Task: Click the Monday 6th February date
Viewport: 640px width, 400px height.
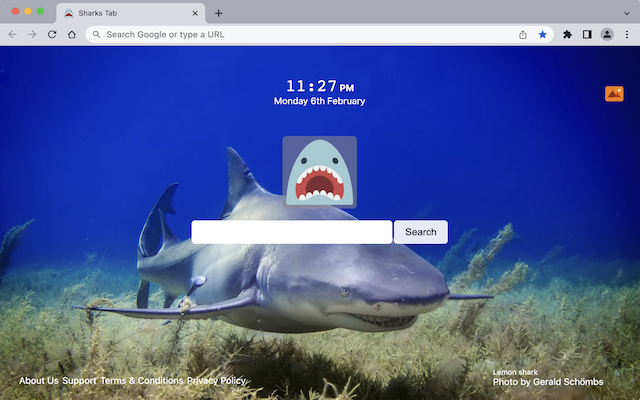Action: click(320, 101)
